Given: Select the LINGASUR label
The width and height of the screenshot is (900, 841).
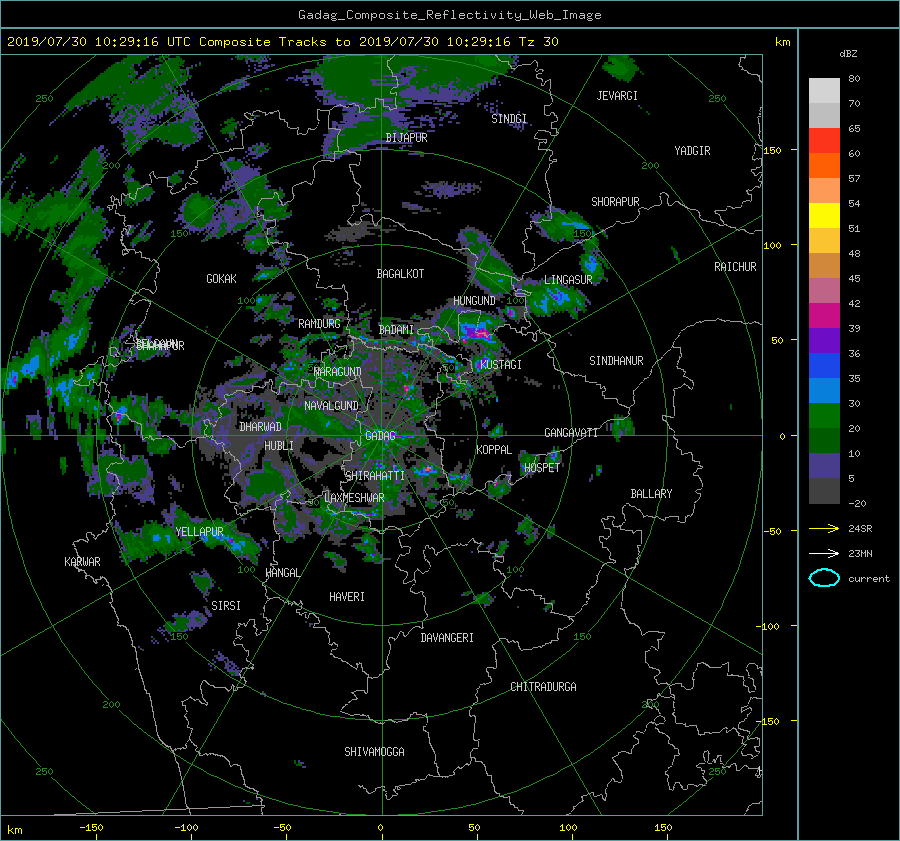Looking at the screenshot, I should coord(568,280).
